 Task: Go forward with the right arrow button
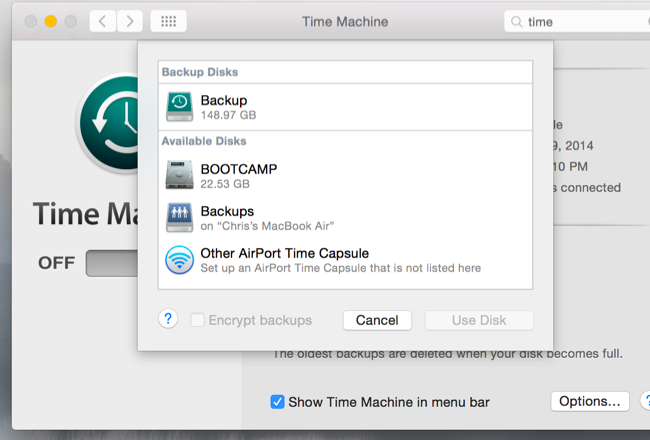130,21
